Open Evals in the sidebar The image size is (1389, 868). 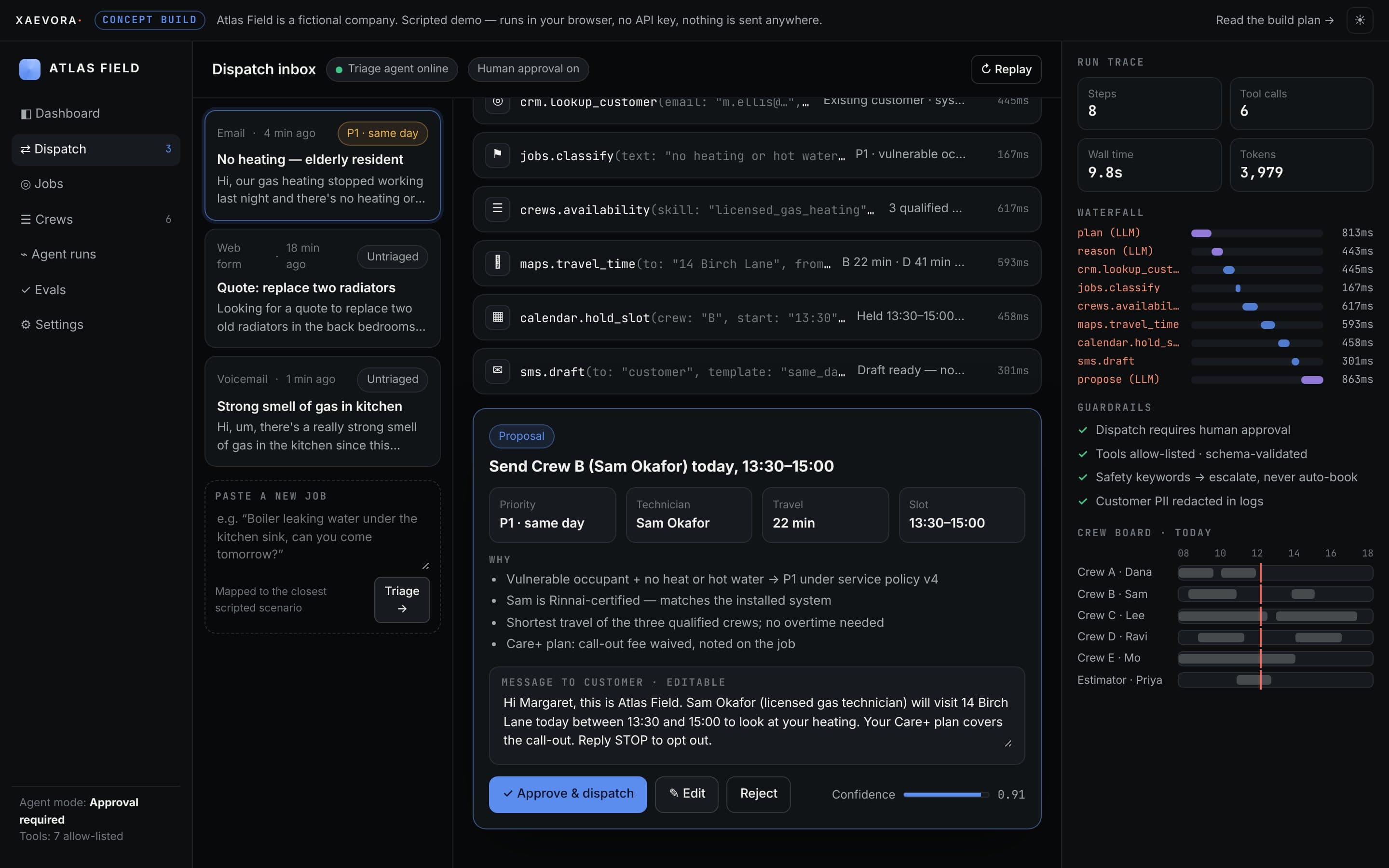coord(96,290)
